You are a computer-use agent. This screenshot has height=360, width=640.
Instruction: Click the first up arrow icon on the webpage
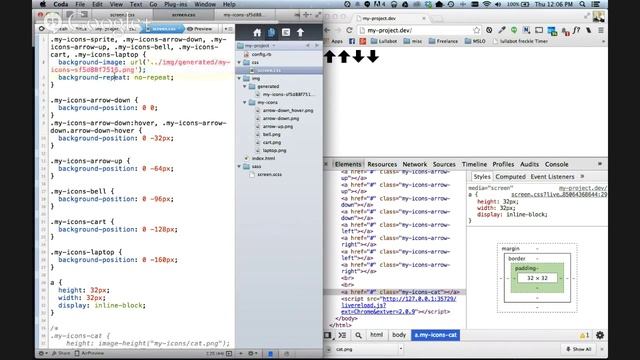(330, 56)
